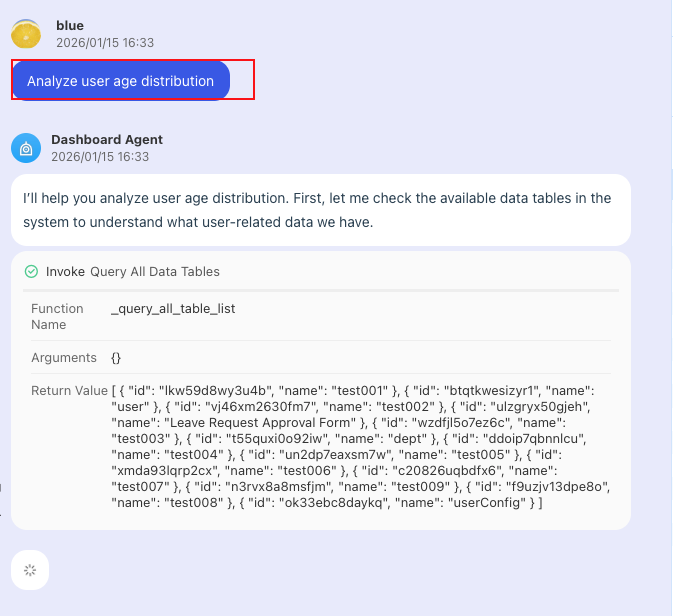
Task: Click the timestamp under the 'blue' username
Action: pyautogui.click(x=105, y=43)
